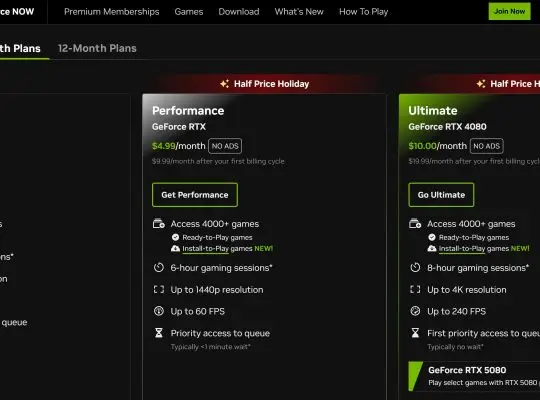Click the $10.00/month price text
The width and height of the screenshot is (540, 400).
[437, 146]
